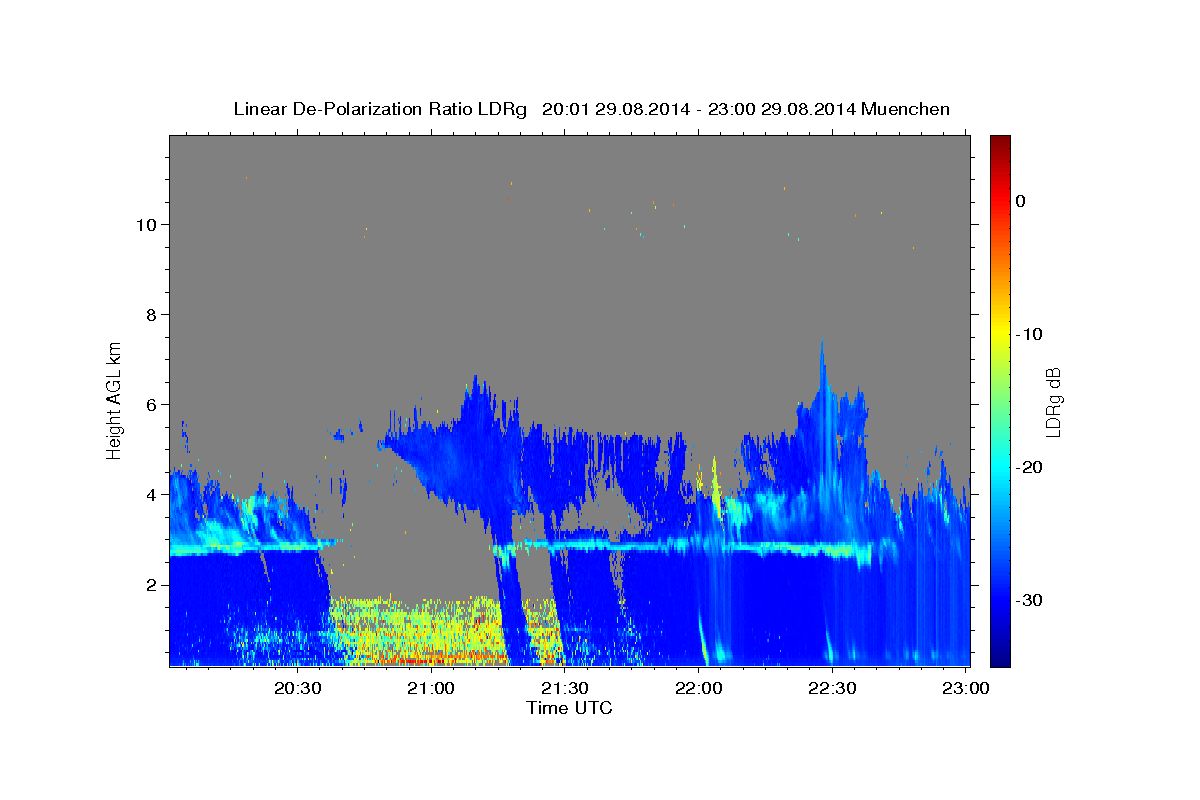Click the 23:00 time tick label
Image resolution: width=1200 pixels, height=800 pixels.
tap(966, 689)
